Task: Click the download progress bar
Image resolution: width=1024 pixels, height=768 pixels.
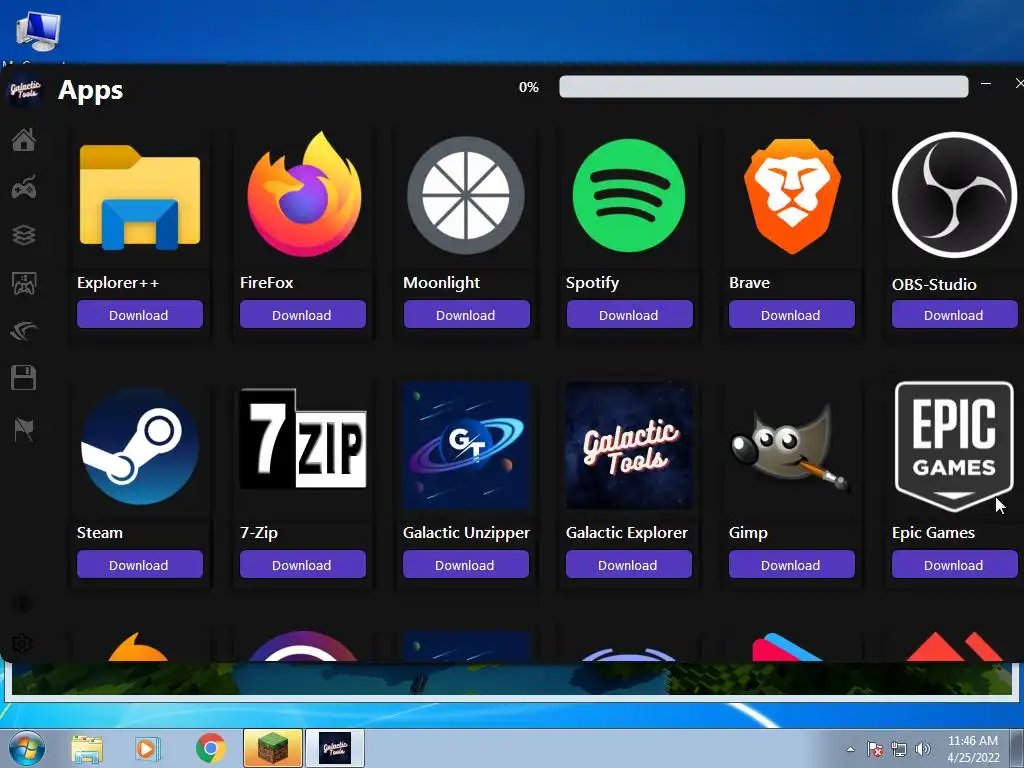Action: pyautogui.click(x=763, y=86)
